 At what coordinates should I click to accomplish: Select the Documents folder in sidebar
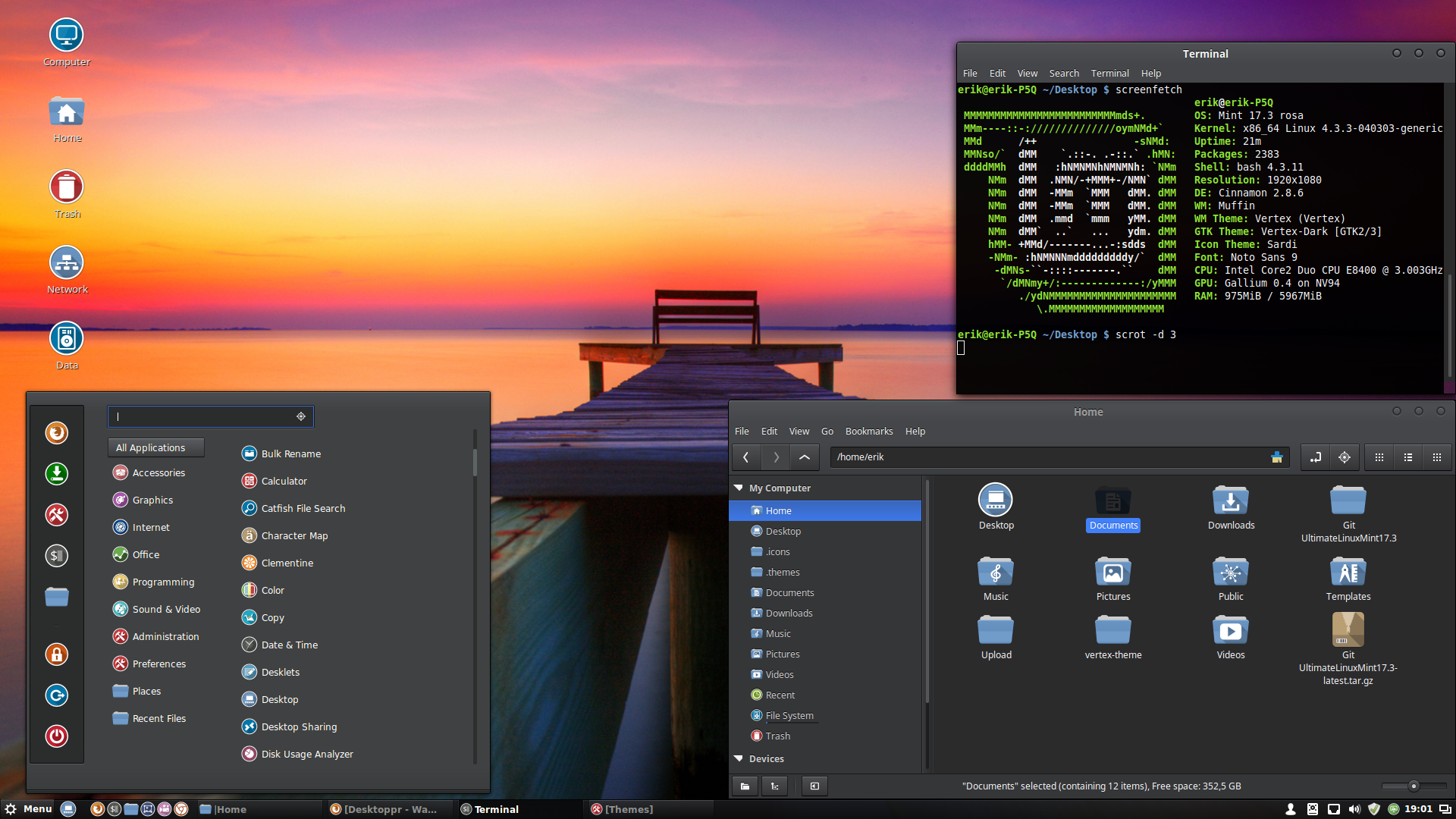(x=789, y=592)
